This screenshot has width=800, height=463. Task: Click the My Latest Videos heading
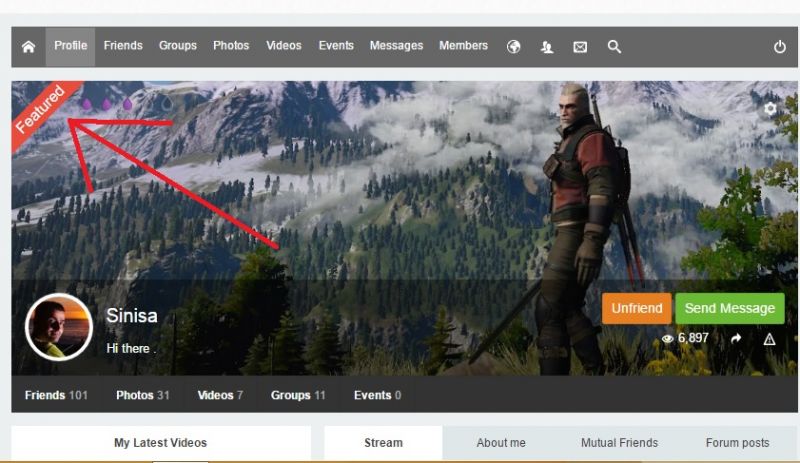(x=160, y=443)
